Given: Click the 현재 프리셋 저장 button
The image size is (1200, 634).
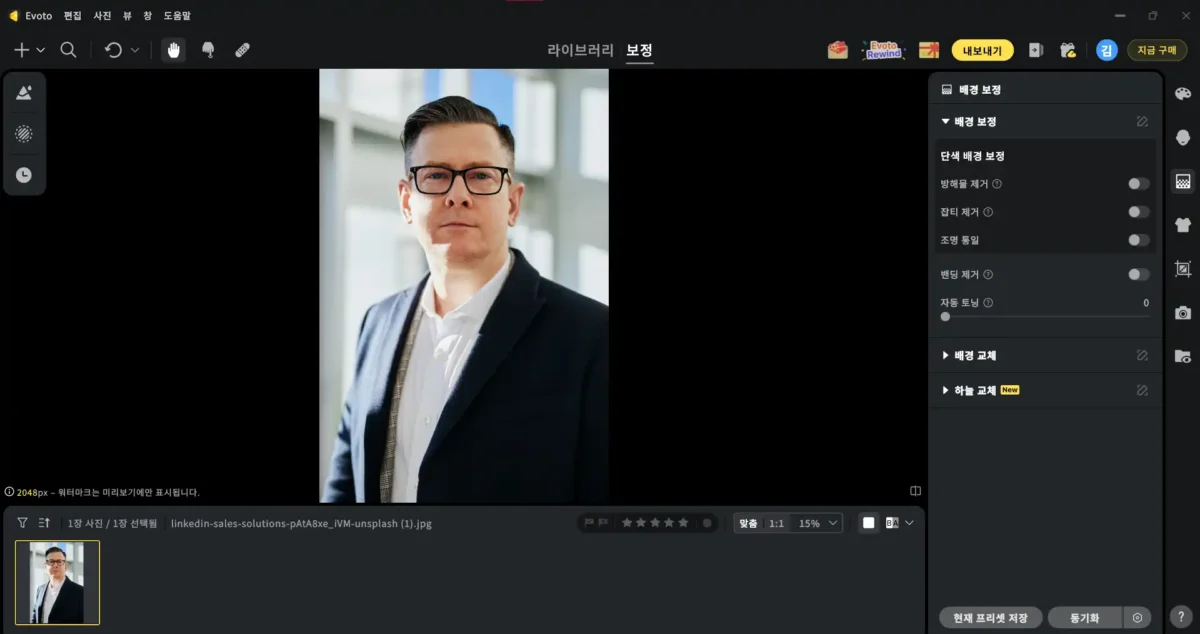Looking at the screenshot, I should pyautogui.click(x=991, y=618).
